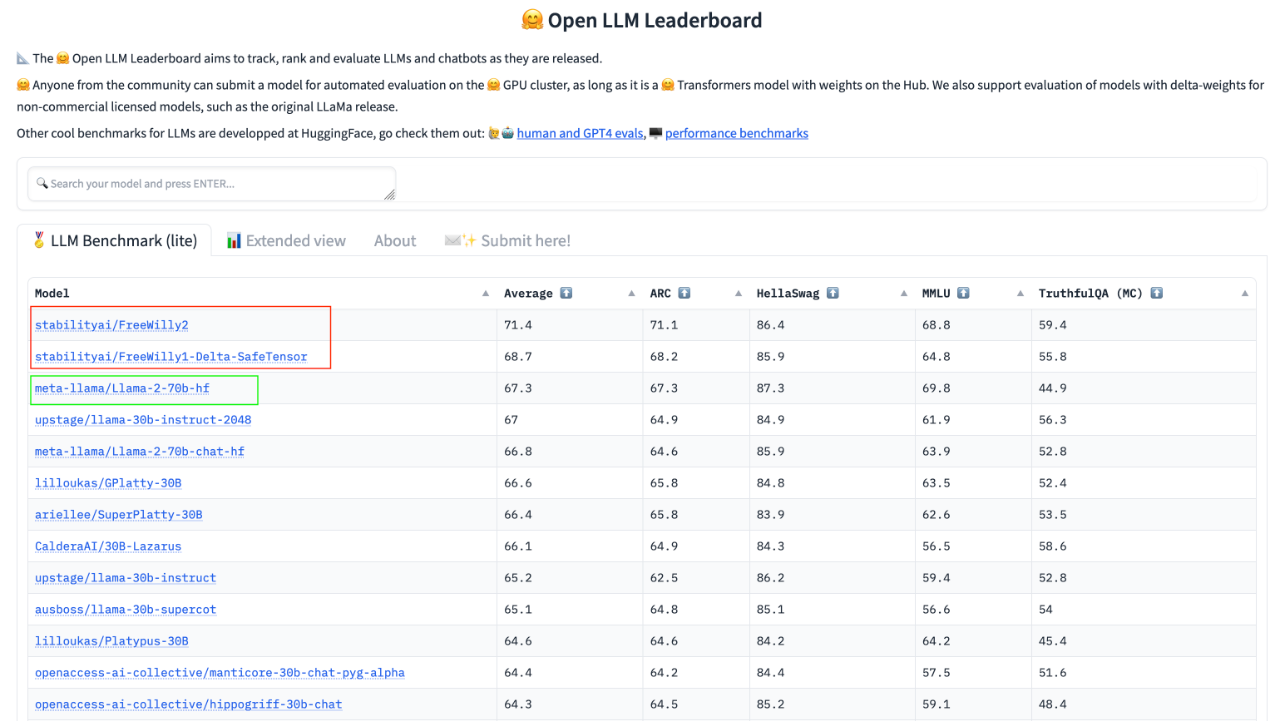Click SuperPlatty-30B HellaSwag value 83.9
This screenshot has width=1280, height=721.
click(771, 514)
